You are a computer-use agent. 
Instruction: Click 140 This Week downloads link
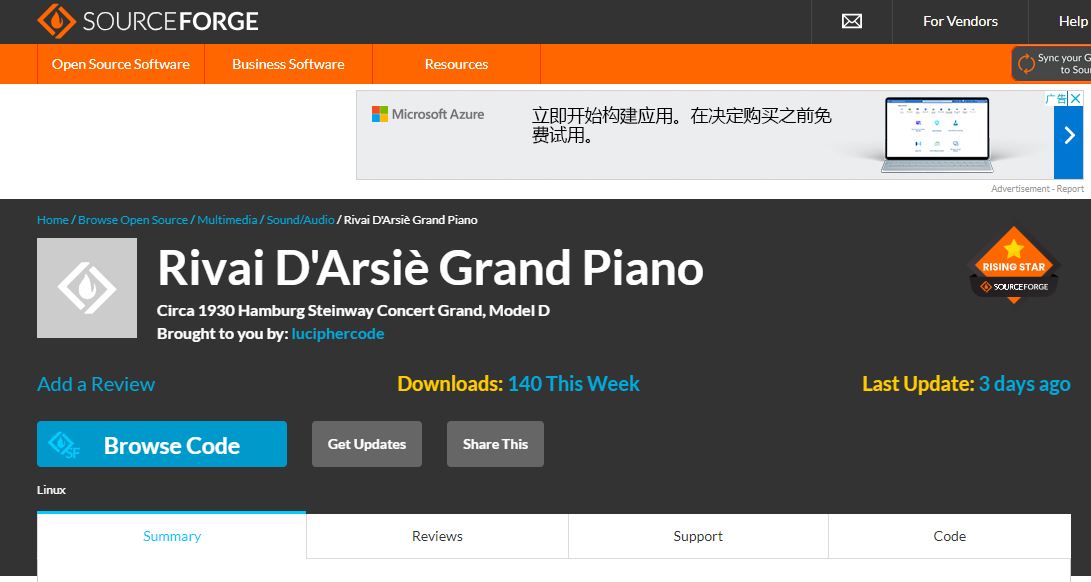tap(573, 384)
